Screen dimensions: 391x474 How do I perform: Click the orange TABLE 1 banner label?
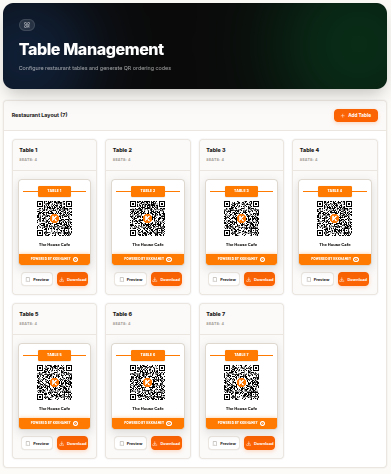pyautogui.click(x=54, y=191)
